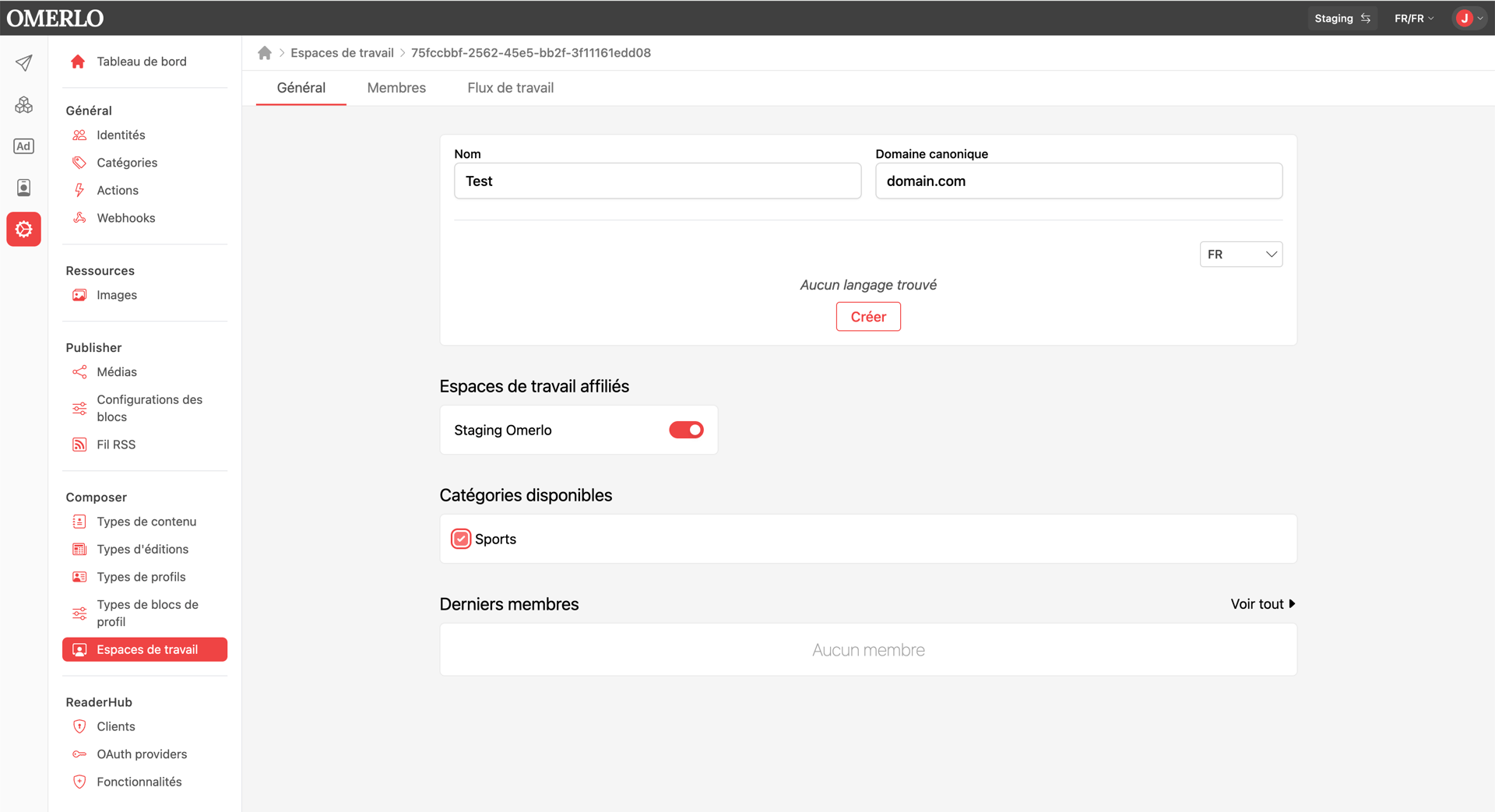1495x812 pixels.
Task: Open Types de contenu in the sidebar
Action: pyautogui.click(x=146, y=522)
